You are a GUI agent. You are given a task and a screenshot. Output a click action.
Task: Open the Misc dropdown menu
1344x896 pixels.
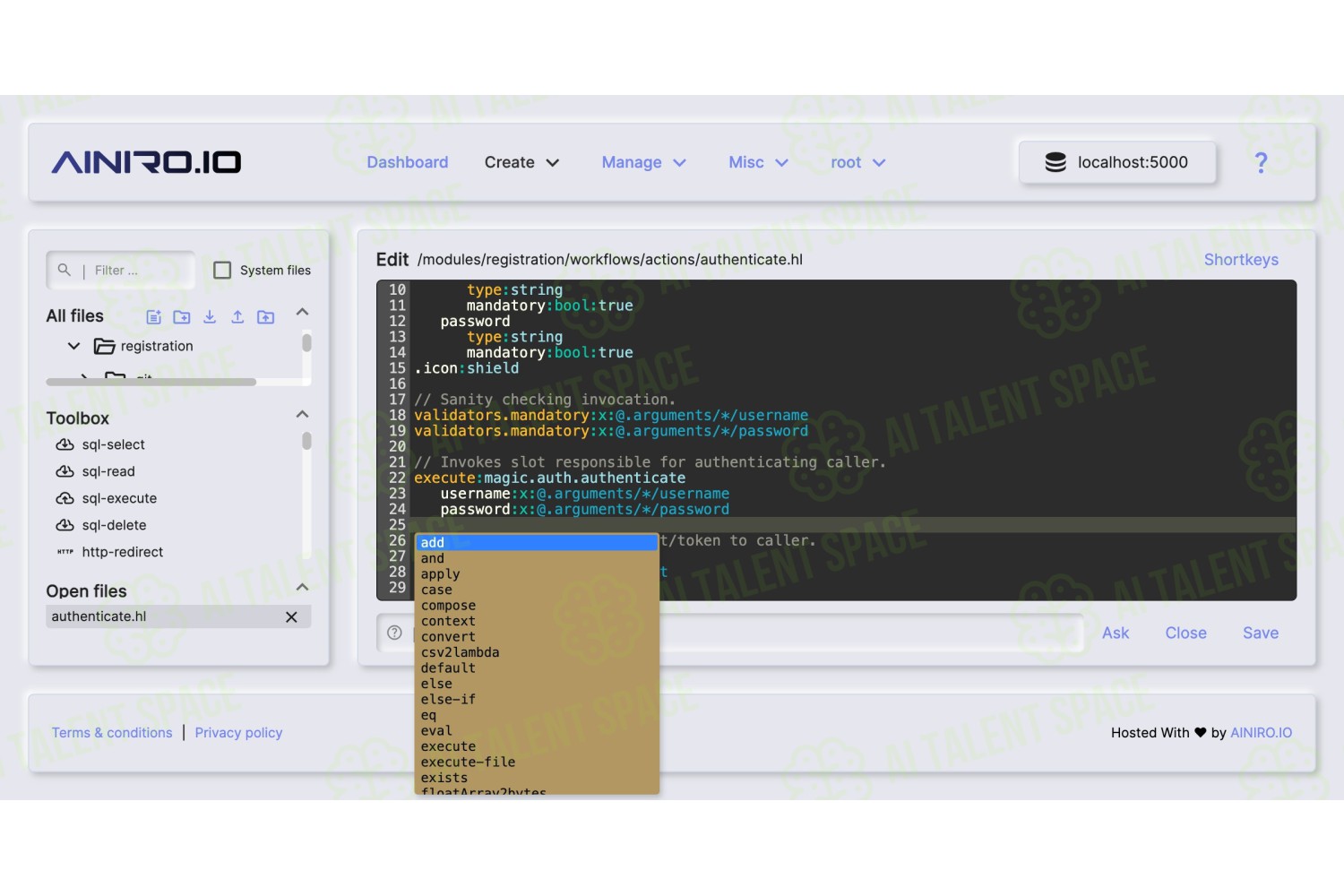758,162
